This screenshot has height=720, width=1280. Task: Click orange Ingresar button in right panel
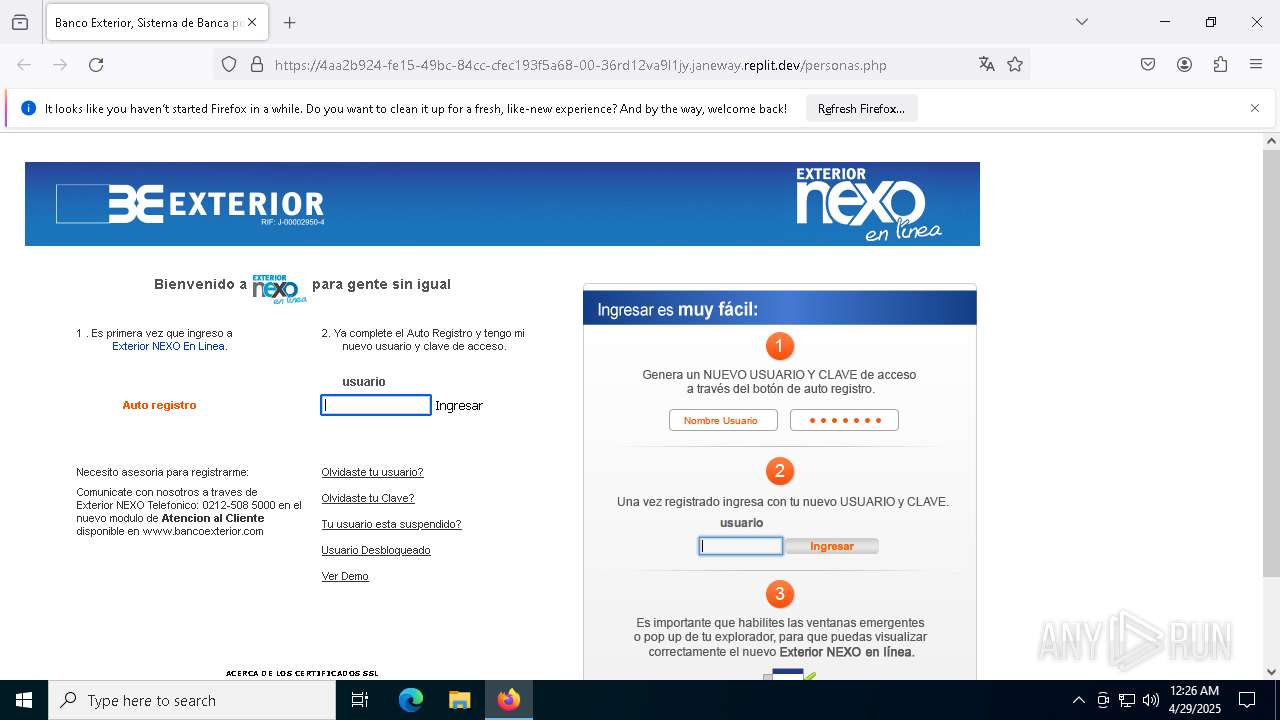tap(832, 546)
